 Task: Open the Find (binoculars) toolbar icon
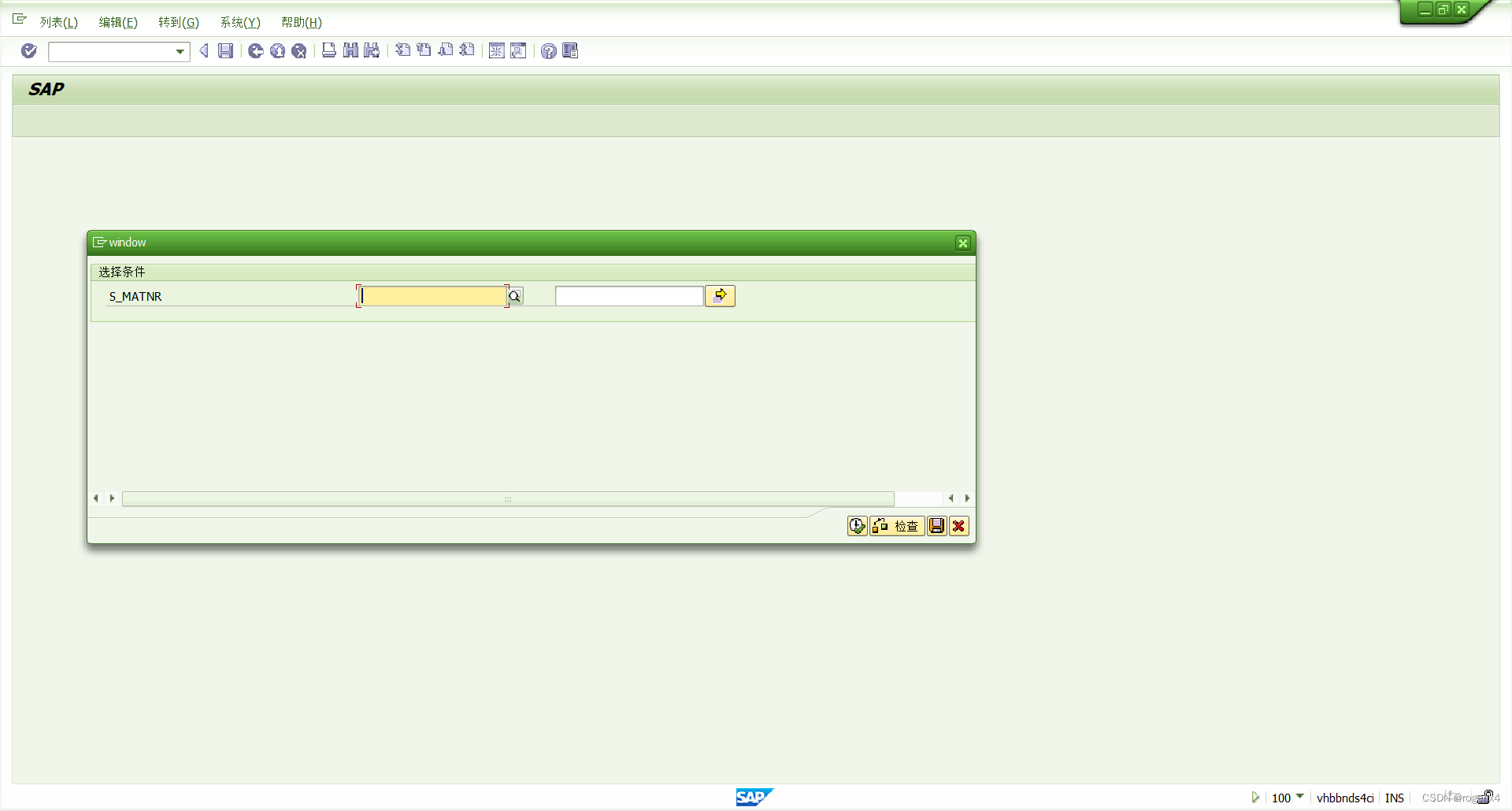(350, 50)
